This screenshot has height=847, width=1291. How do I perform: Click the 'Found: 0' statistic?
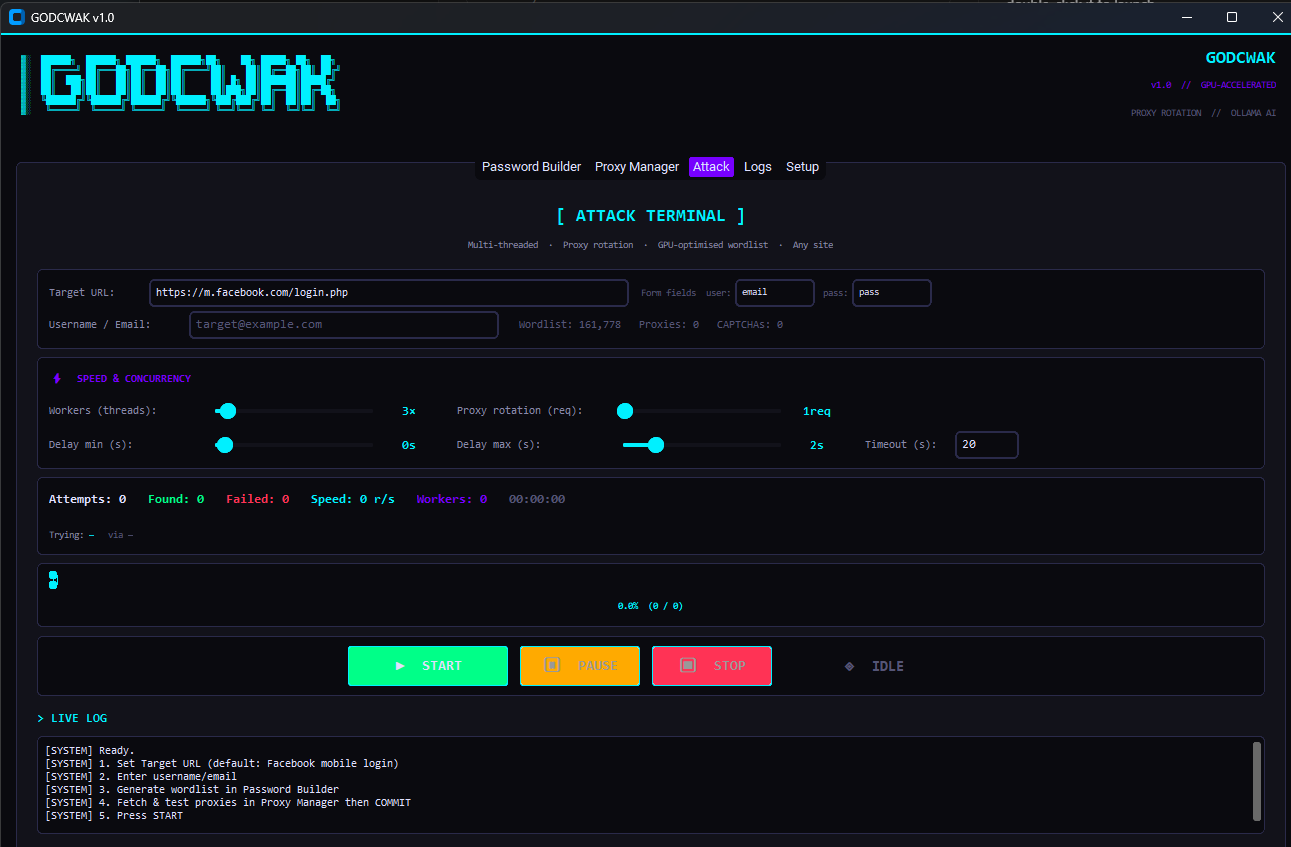(x=176, y=499)
